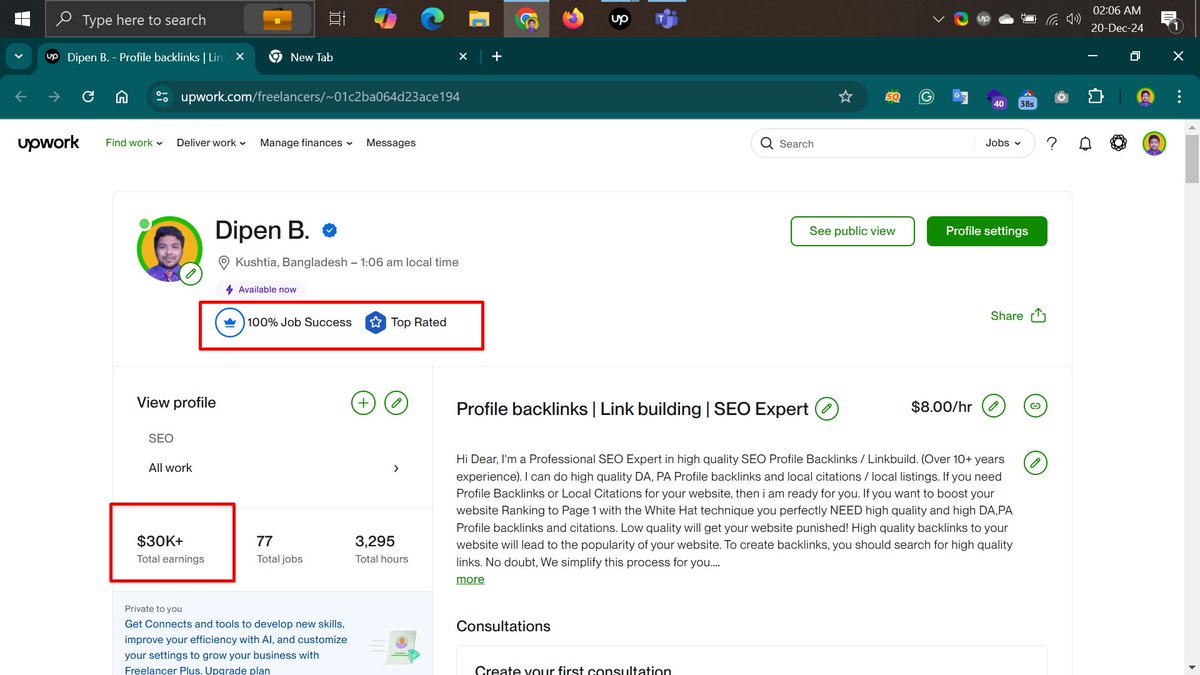Click into the Upwork search field
Screen dimensions: 1200x675
pyautogui.click(x=870, y=143)
